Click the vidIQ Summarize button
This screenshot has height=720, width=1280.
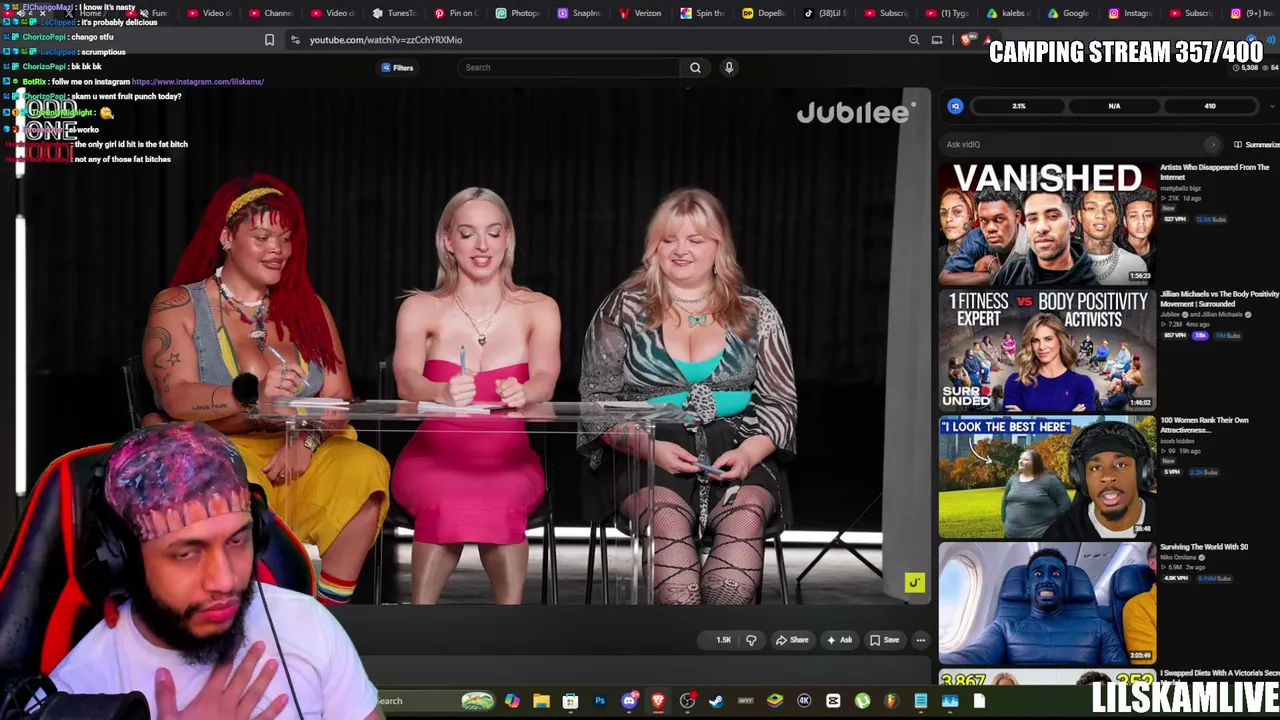pos(1256,145)
